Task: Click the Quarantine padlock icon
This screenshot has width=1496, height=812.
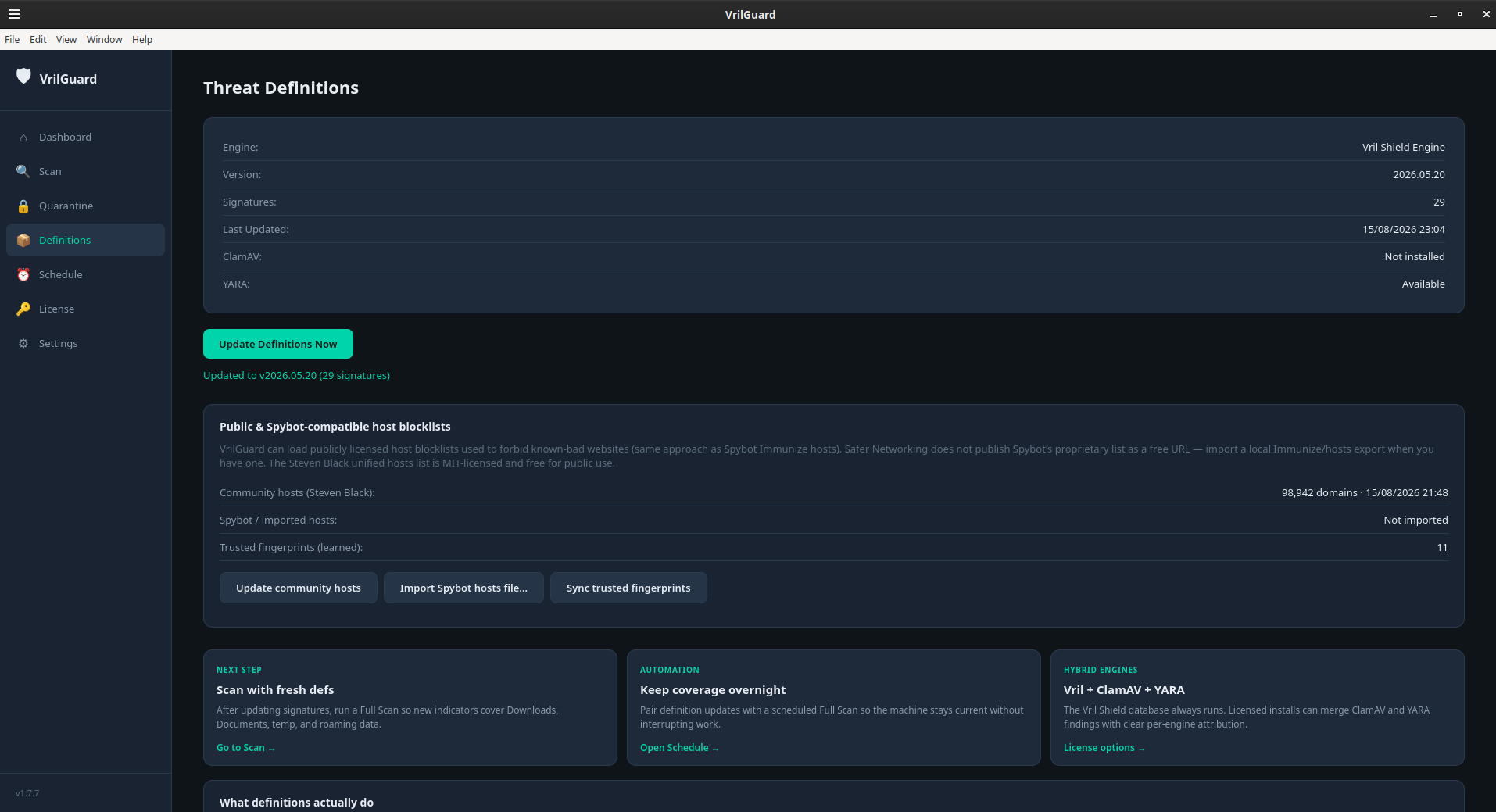Action: (x=23, y=206)
